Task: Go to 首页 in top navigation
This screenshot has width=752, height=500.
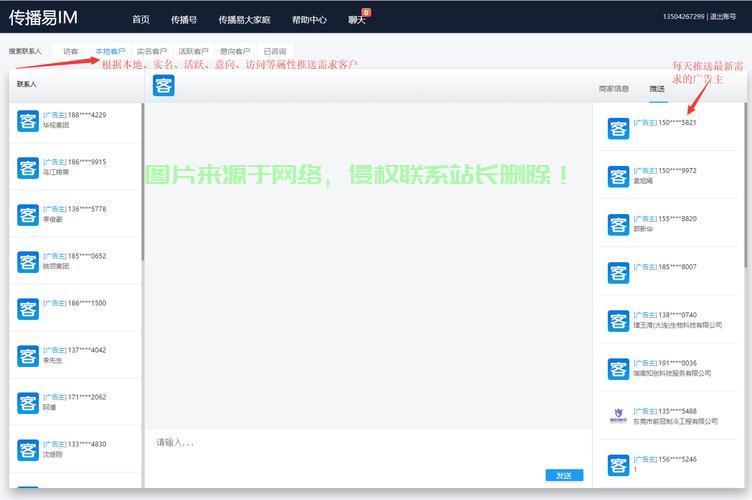Action: [x=141, y=20]
